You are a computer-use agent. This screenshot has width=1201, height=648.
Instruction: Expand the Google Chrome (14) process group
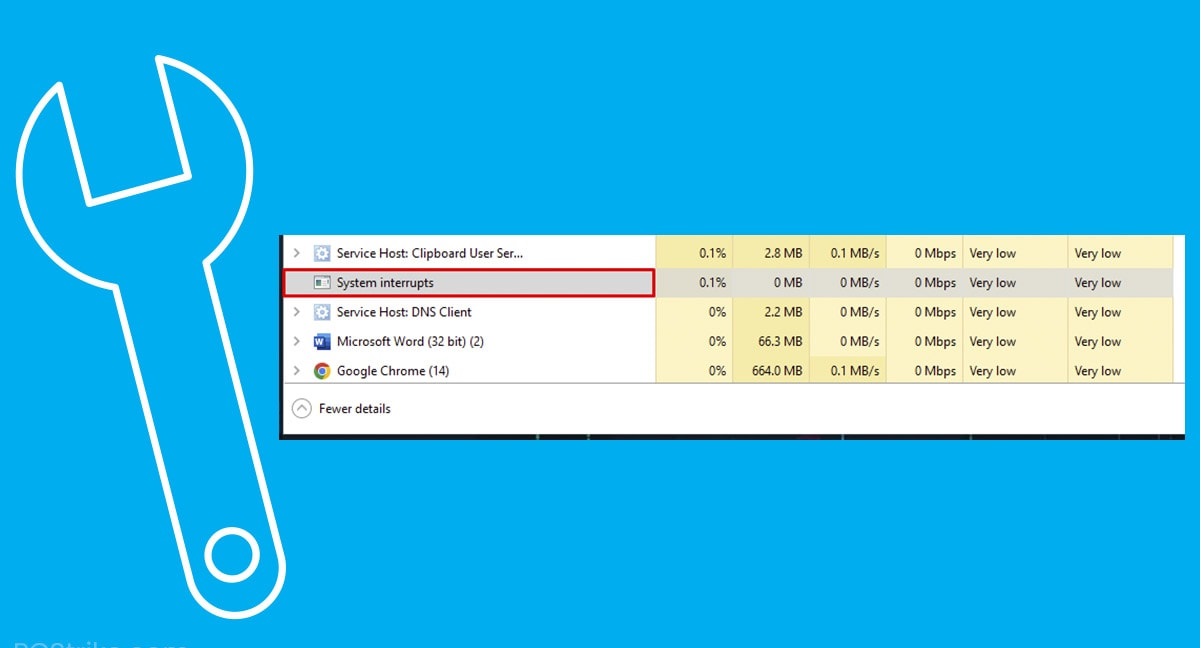298,370
